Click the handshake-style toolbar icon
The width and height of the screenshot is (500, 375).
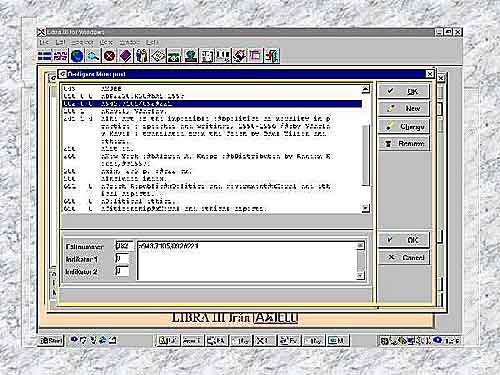pos(239,56)
